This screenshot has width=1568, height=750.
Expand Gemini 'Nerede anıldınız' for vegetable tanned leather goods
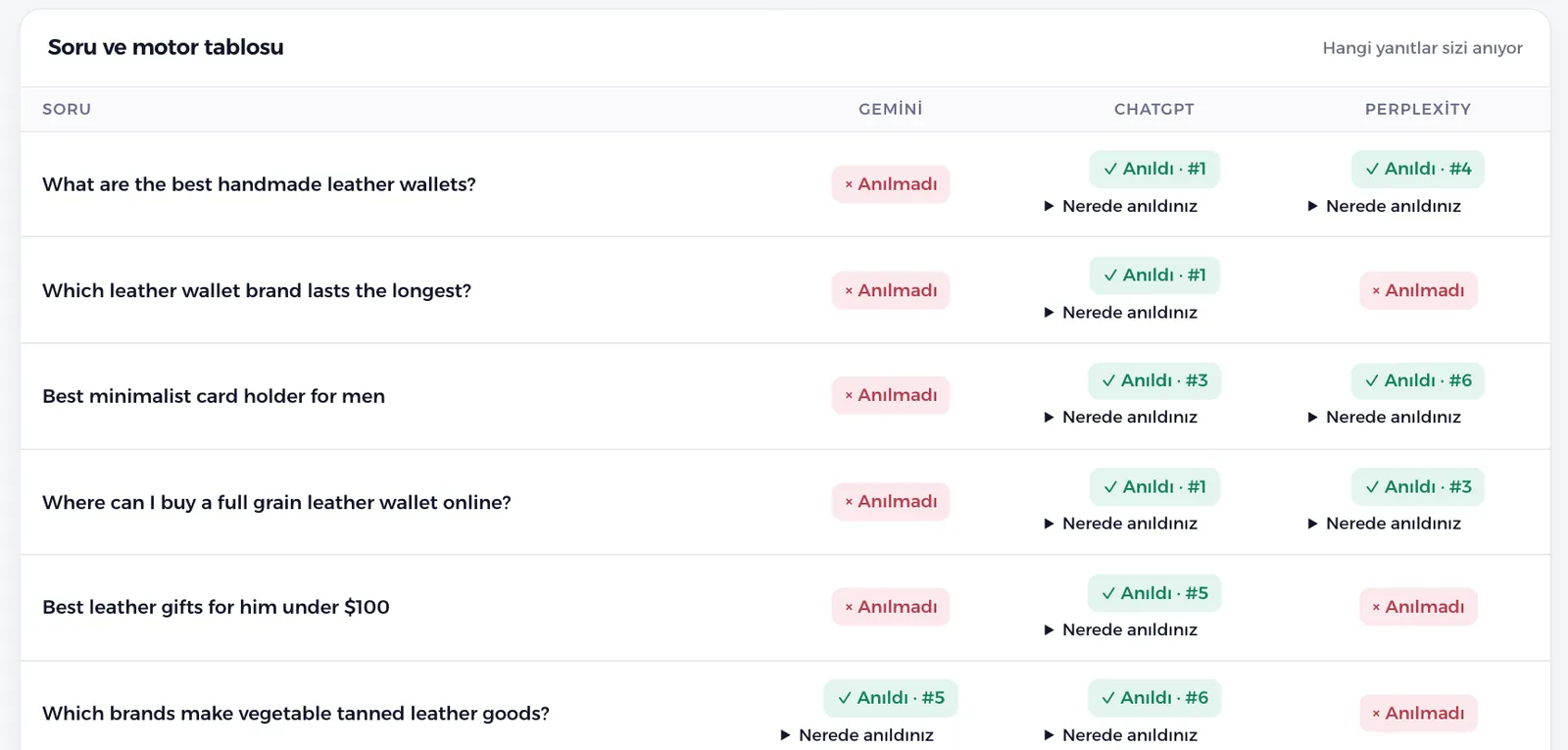[857, 735]
